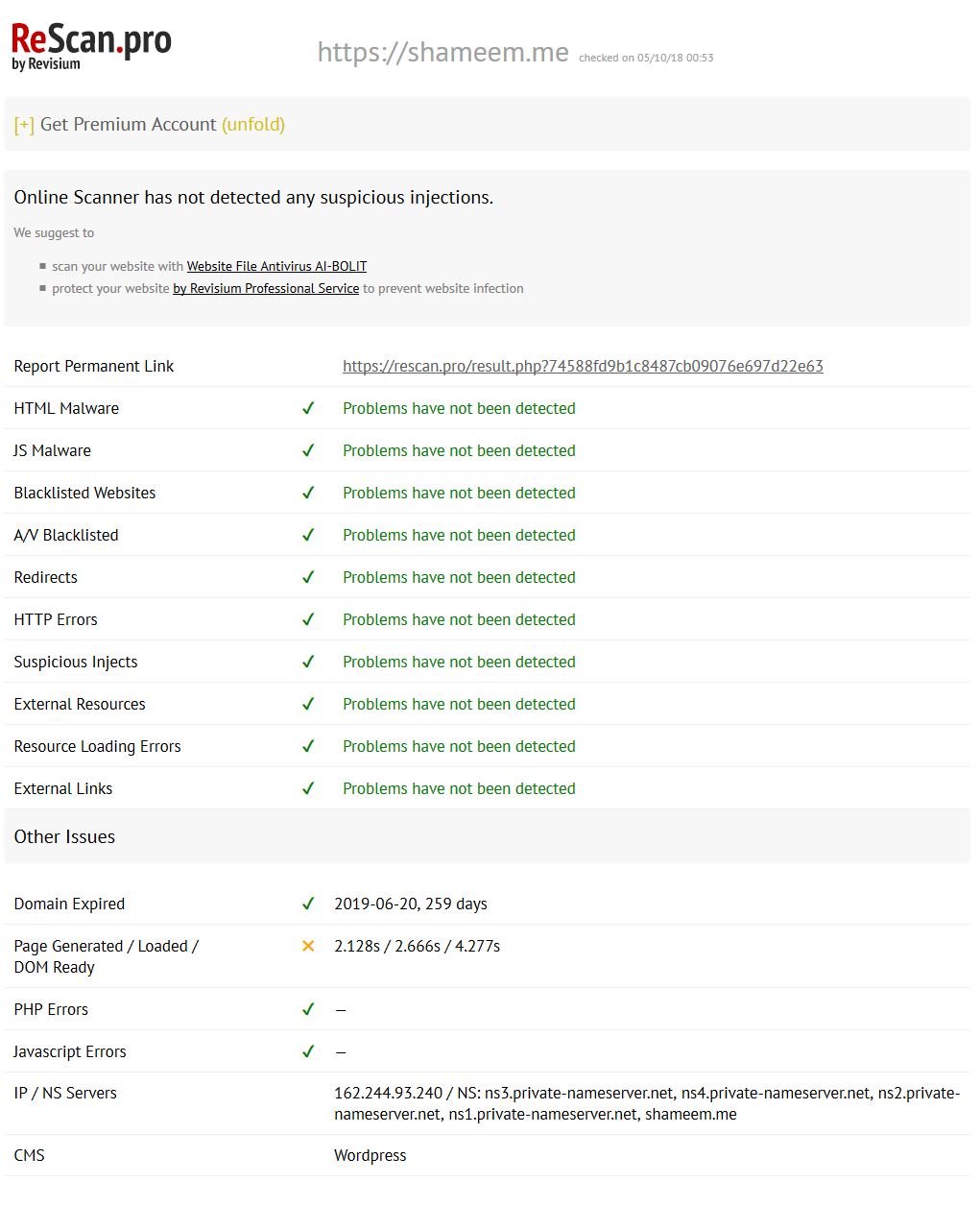Viewport: 980px width, 1206px height.
Task: Open the report permanent link URL
Action: point(583,366)
